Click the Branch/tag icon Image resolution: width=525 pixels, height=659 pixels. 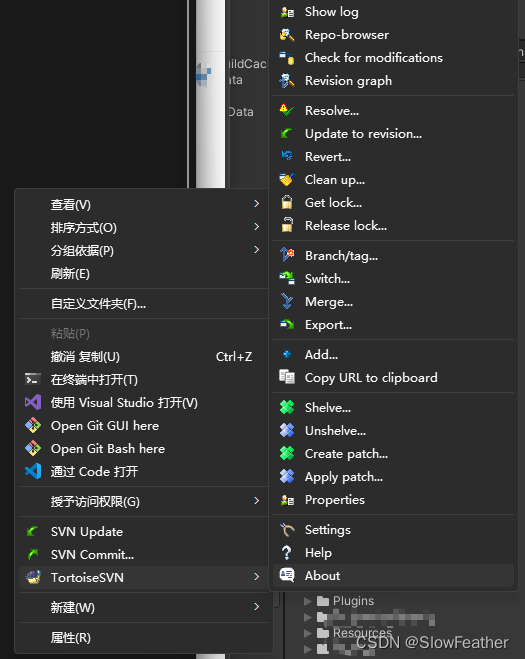tap(287, 255)
